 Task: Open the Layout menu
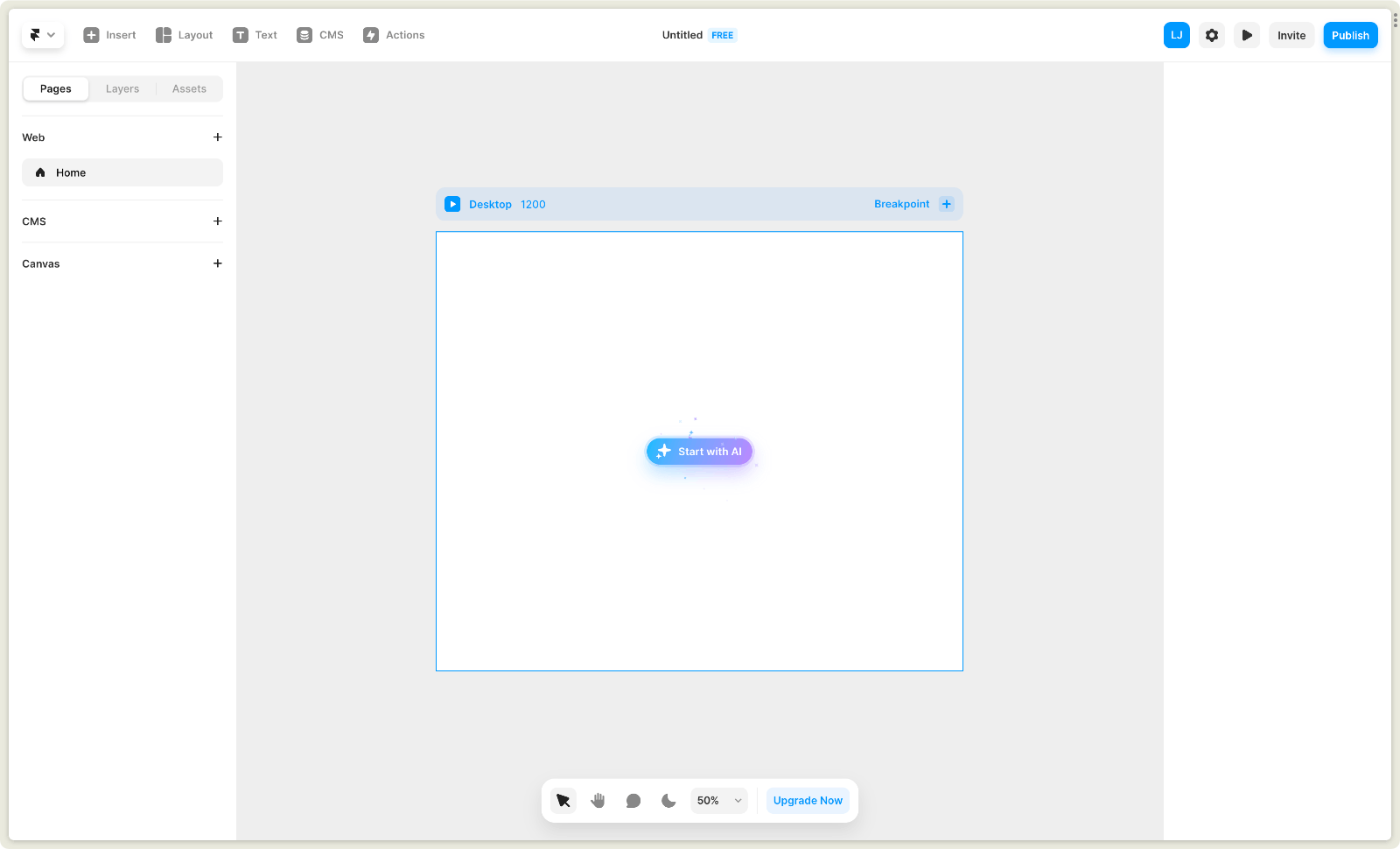coord(184,35)
